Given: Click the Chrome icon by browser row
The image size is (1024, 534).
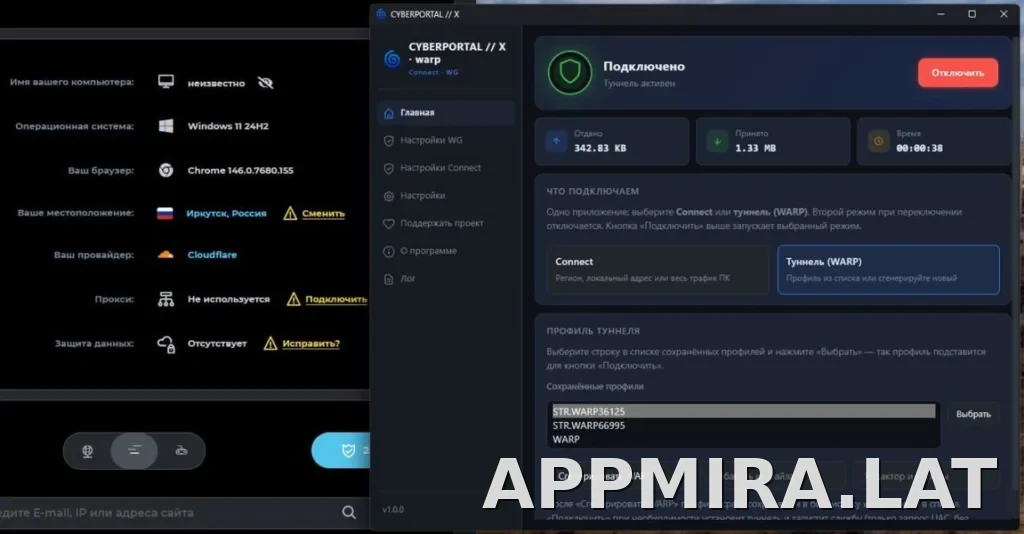Looking at the screenshot, I should (x=166, y=170).
